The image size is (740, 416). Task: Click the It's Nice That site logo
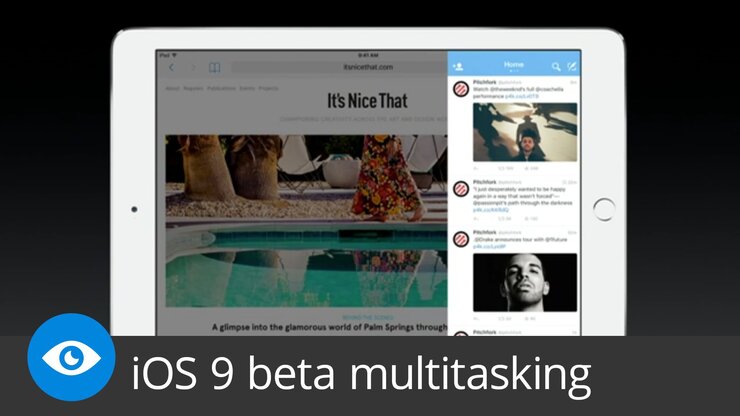point(367,101)
